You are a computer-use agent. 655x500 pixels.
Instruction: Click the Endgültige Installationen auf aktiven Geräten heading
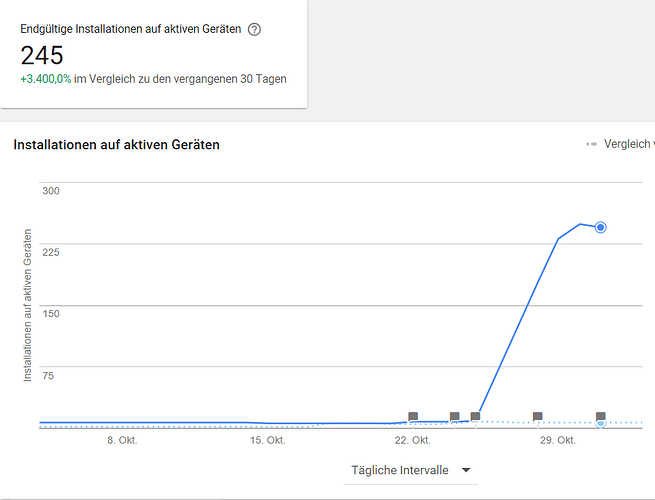130,29
